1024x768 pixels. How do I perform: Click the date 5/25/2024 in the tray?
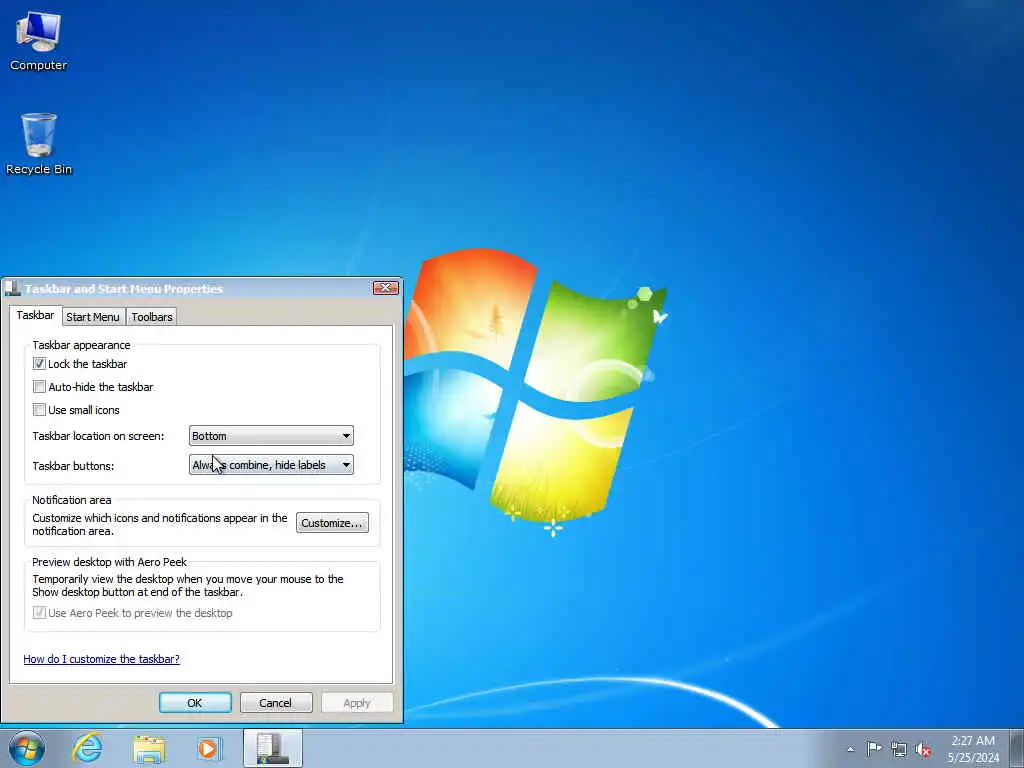click(x=973, y=758)
